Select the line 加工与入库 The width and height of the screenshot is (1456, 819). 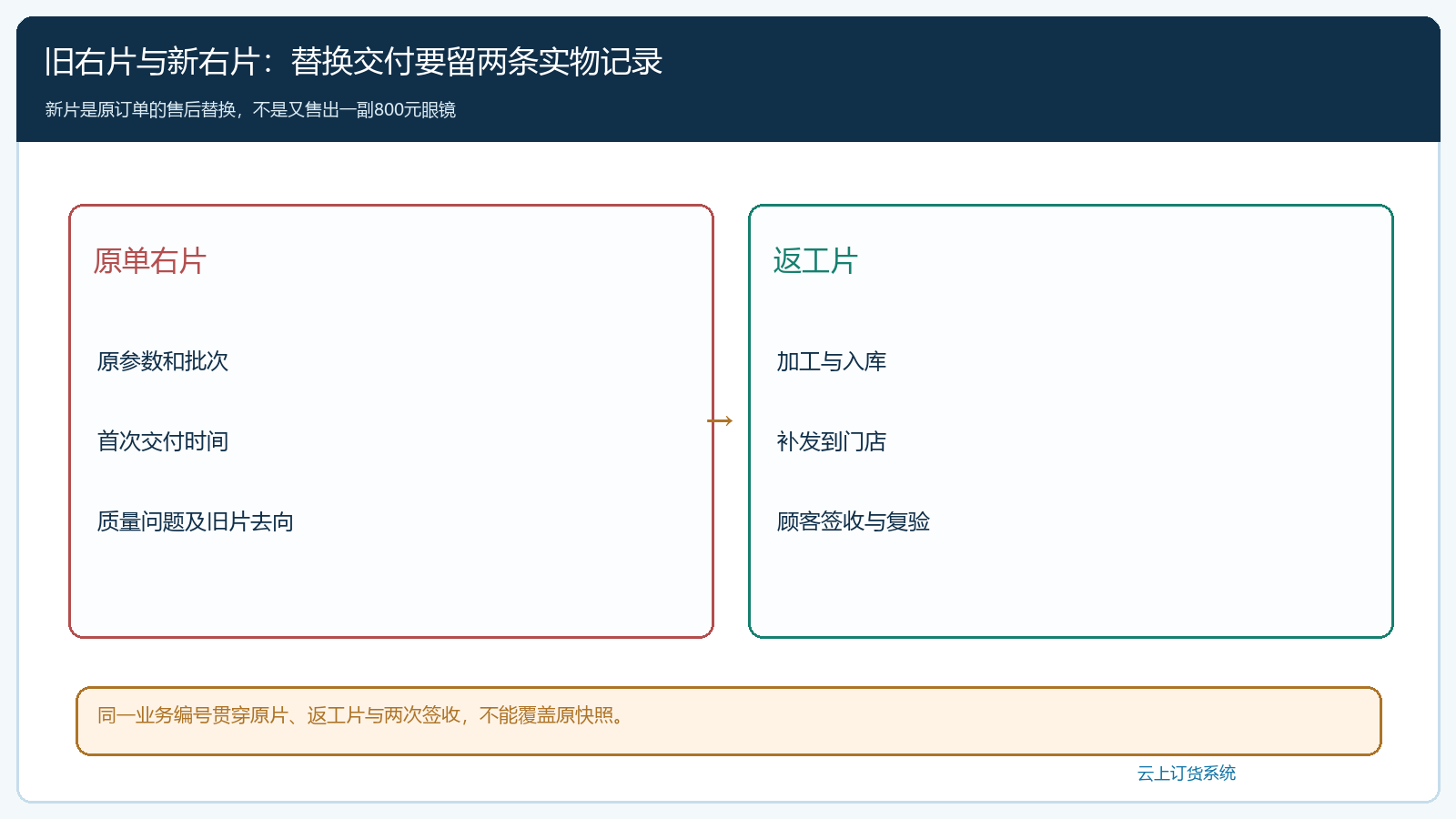point(831,361)
